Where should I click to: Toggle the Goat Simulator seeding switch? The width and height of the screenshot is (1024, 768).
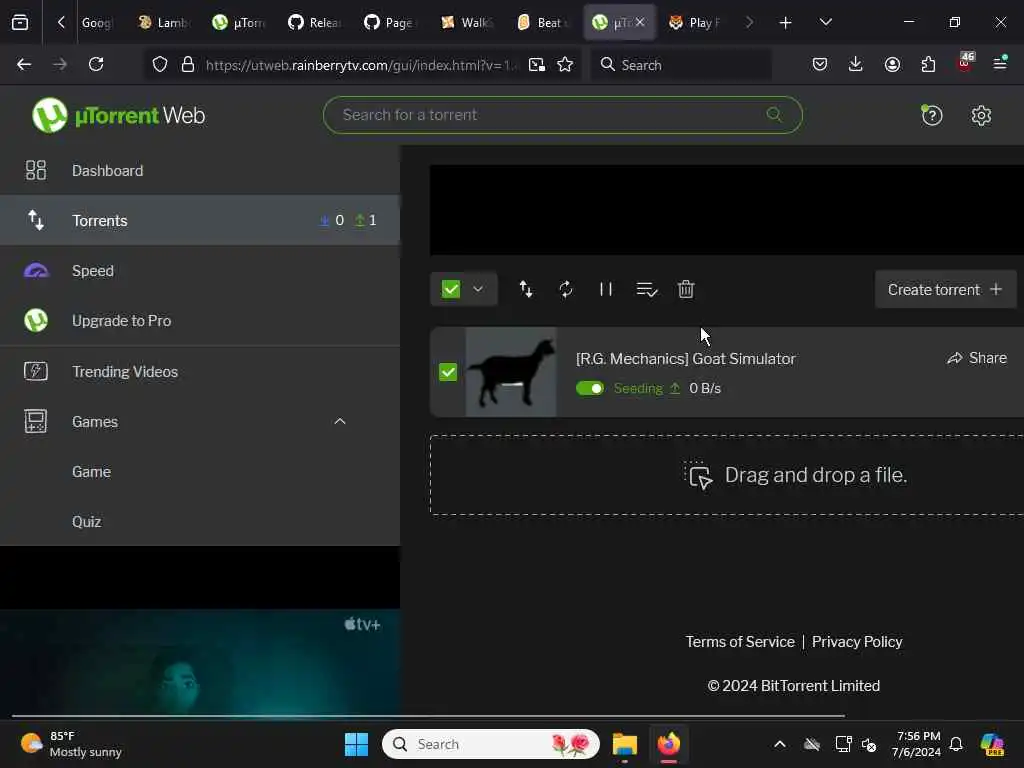click(590, 389)
